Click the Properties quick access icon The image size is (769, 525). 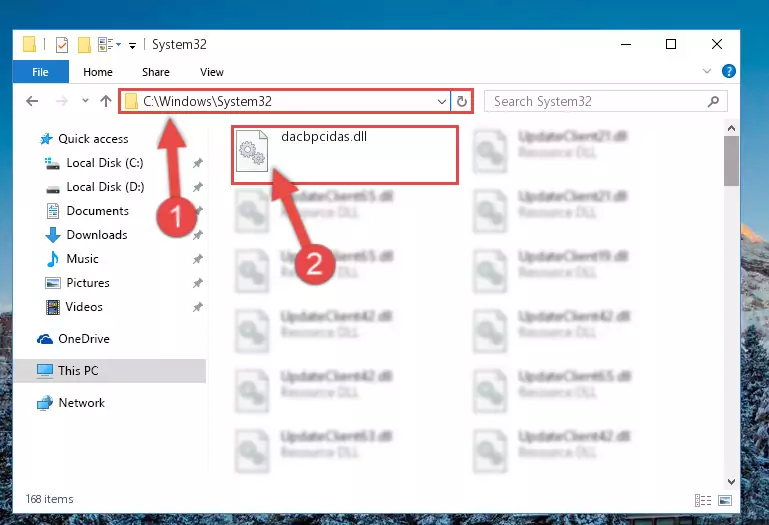click(x=62, y=45)
